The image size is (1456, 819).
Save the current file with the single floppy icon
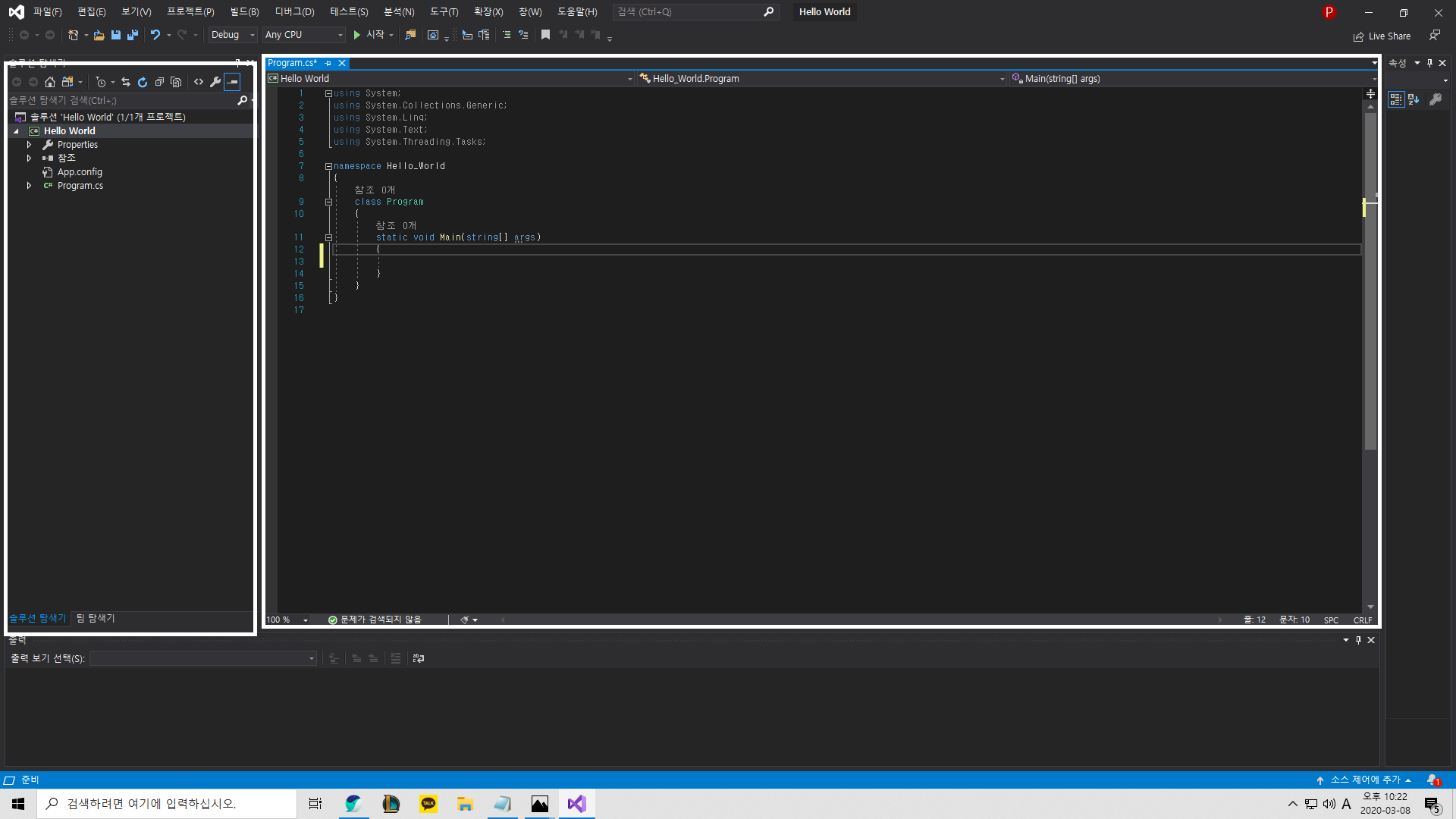[x=116, y=35]
